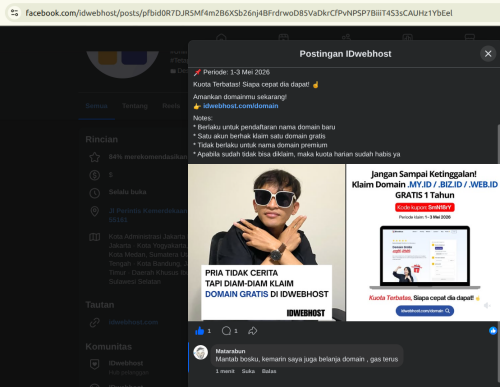Image resolution: width=500 pixels, height=387 pixels.
Task: Click the dollar price range icon
Action: [95, 175]
